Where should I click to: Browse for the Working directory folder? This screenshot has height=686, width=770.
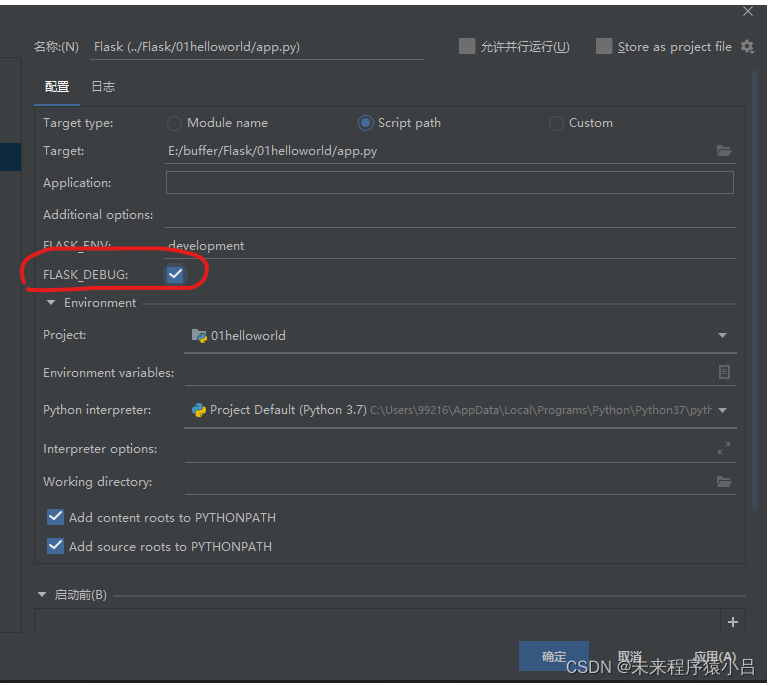(x=724, y=482)
